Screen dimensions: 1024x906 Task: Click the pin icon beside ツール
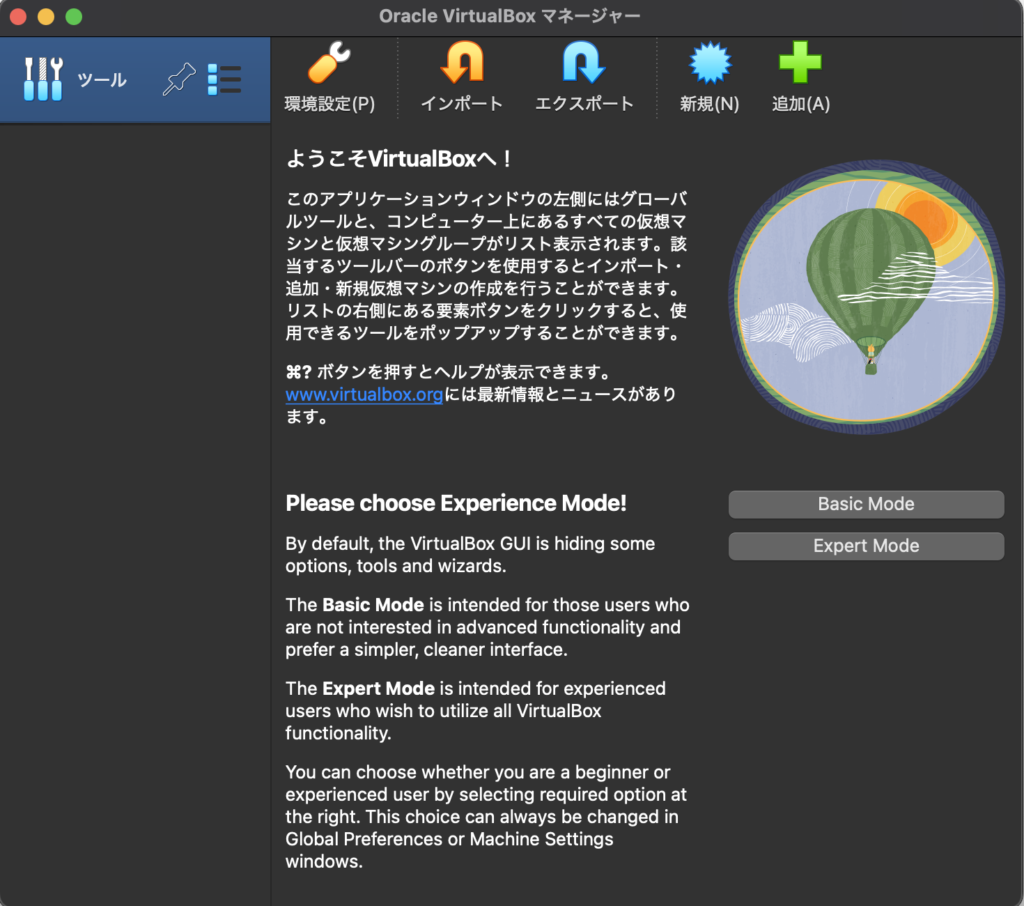pyautogui.click(x=178, y=80)
